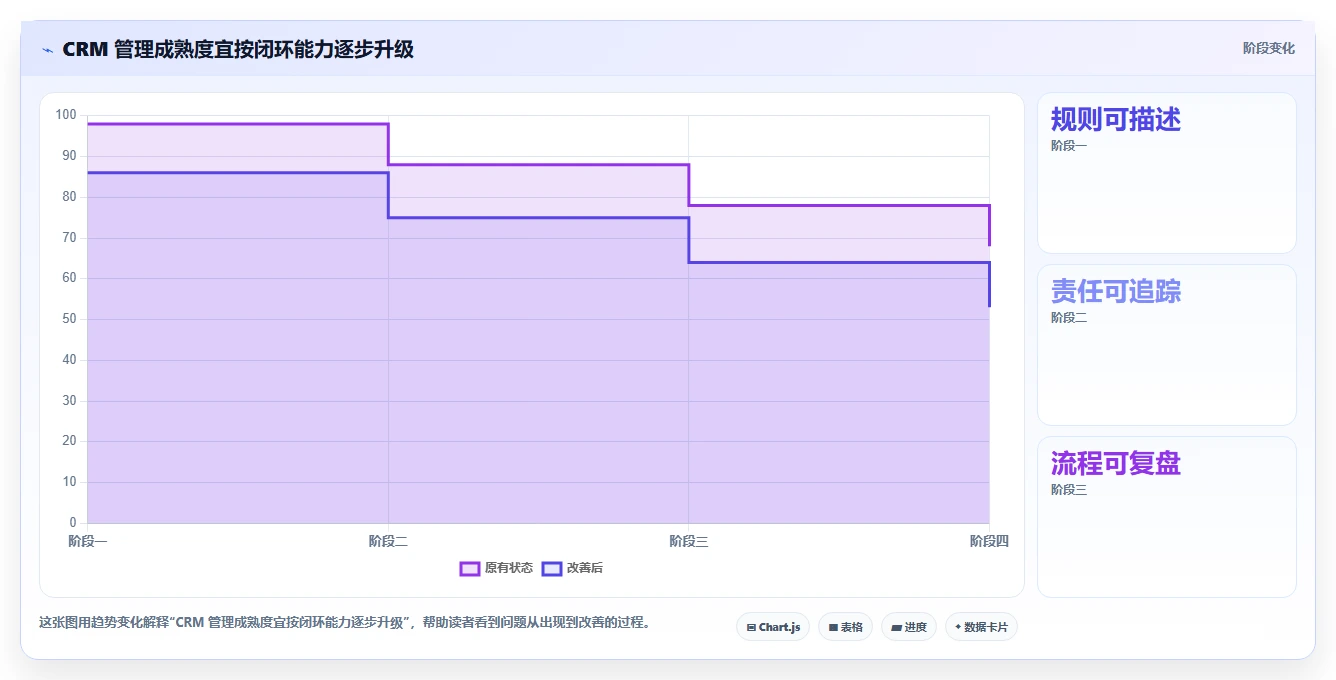
Task: Toggle the 原有状态 legend entry
Action: point(496,568)
